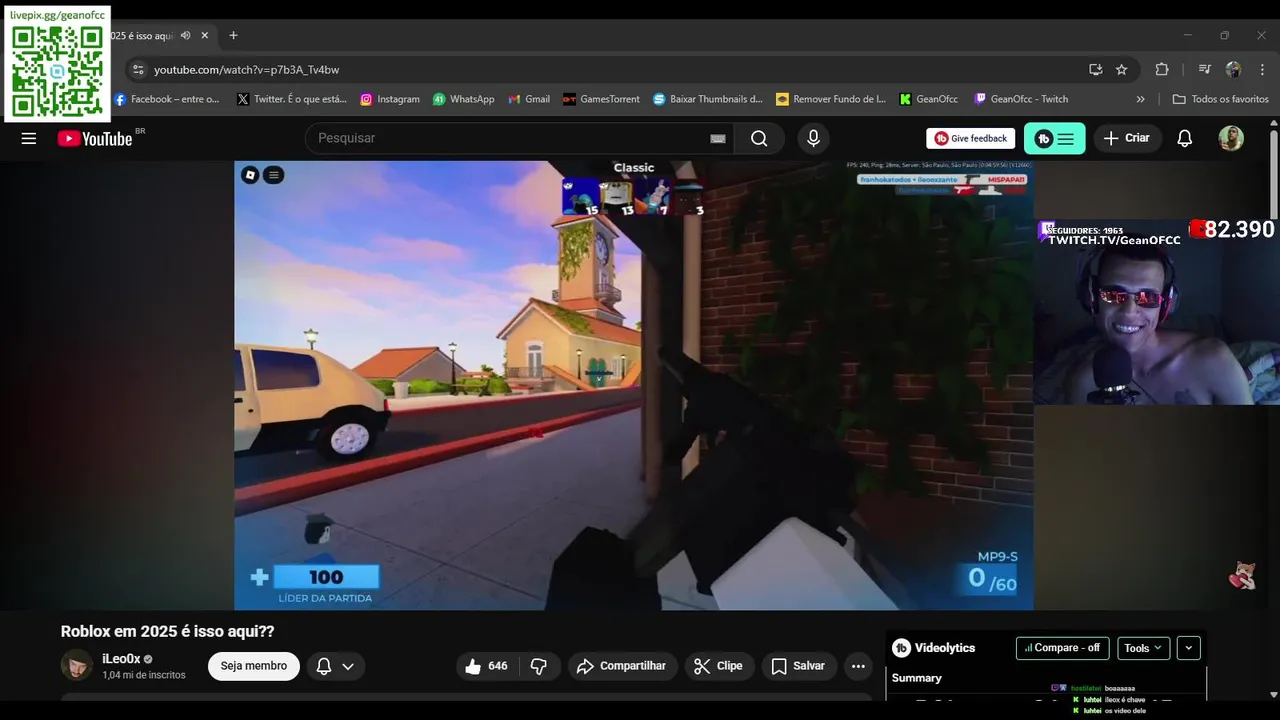Open the Chrome profile avatar
The image size is (1280, 720).
[1233, 70]
